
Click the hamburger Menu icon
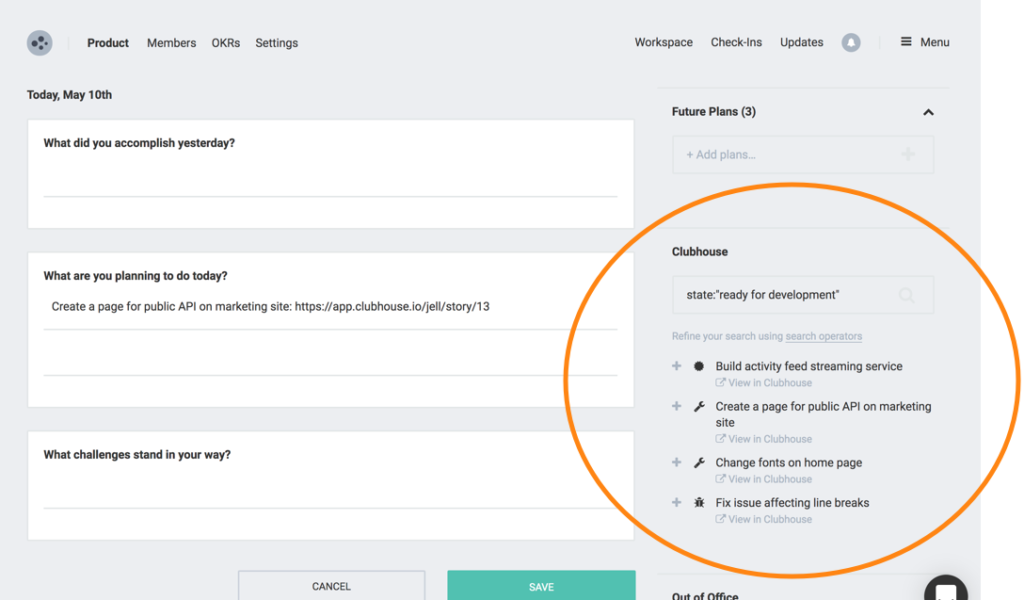coord(906,42)
